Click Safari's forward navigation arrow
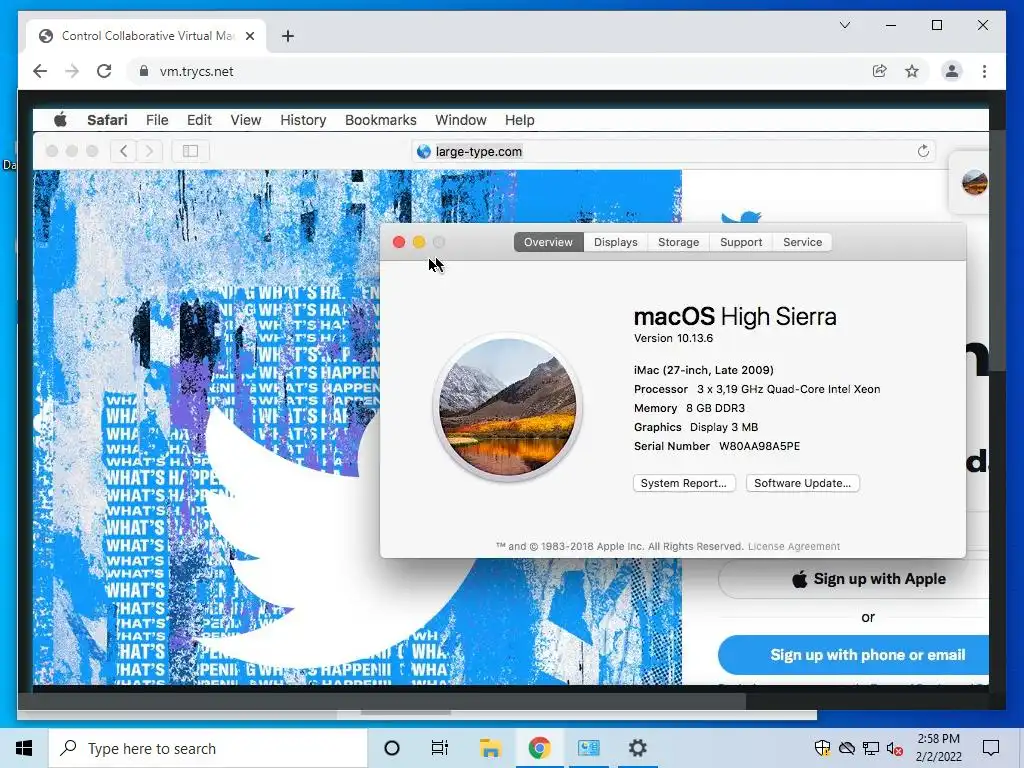The width and height of the screenshot is (1024, 768). pyautogui.click(x=149, y=152)
